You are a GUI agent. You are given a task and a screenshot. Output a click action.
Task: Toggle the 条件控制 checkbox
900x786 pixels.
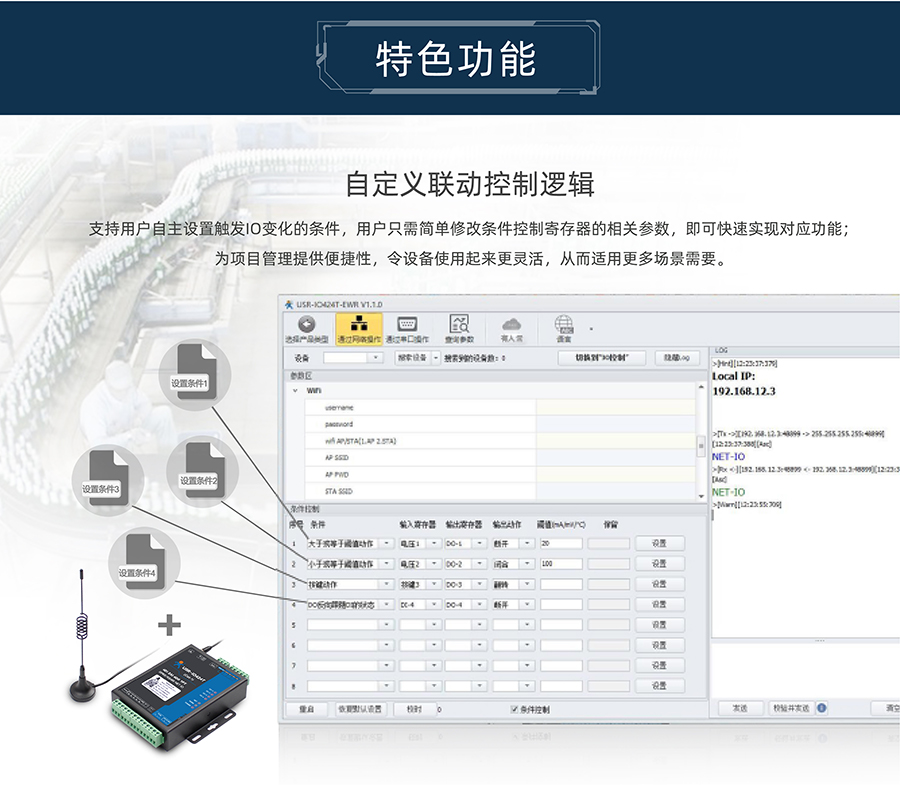click(x=515, y=709)
